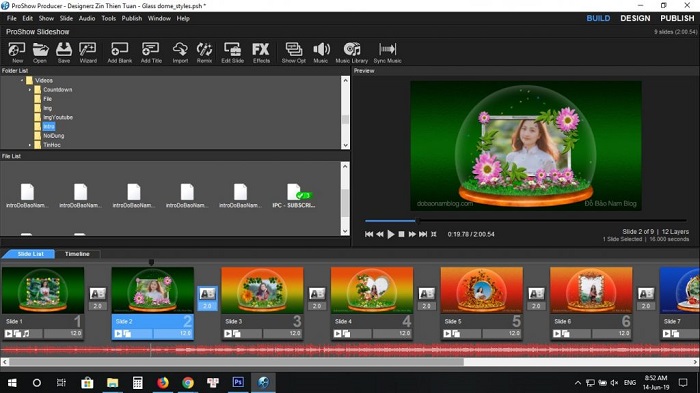The width and height of the screenshot is (700, 393).
Task: Switch to the DESIGN workspace
Action: (635, 18)
